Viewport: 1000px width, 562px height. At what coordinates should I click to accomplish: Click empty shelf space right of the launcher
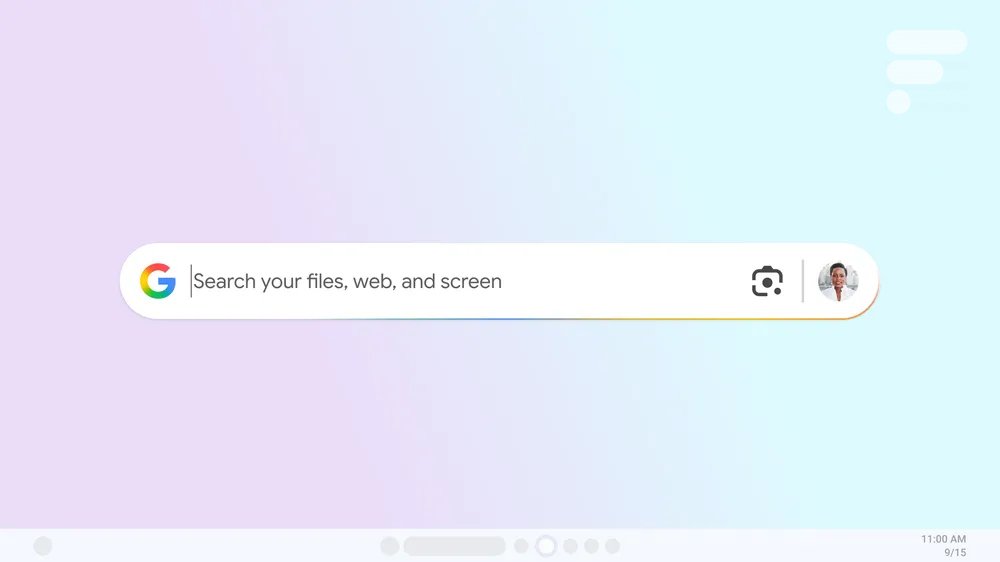tap(210, 546)
